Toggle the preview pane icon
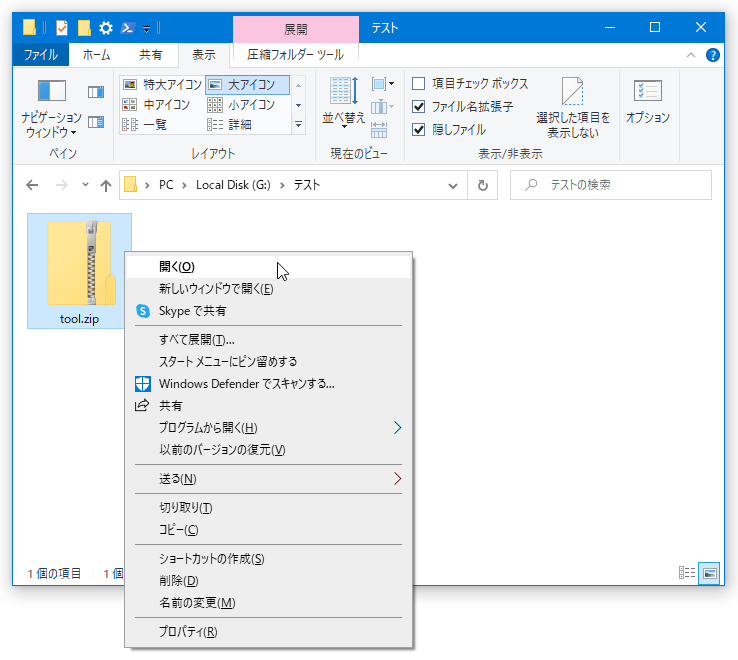The height and width of the screenshot is (660, 738). (x=96, y=92)
